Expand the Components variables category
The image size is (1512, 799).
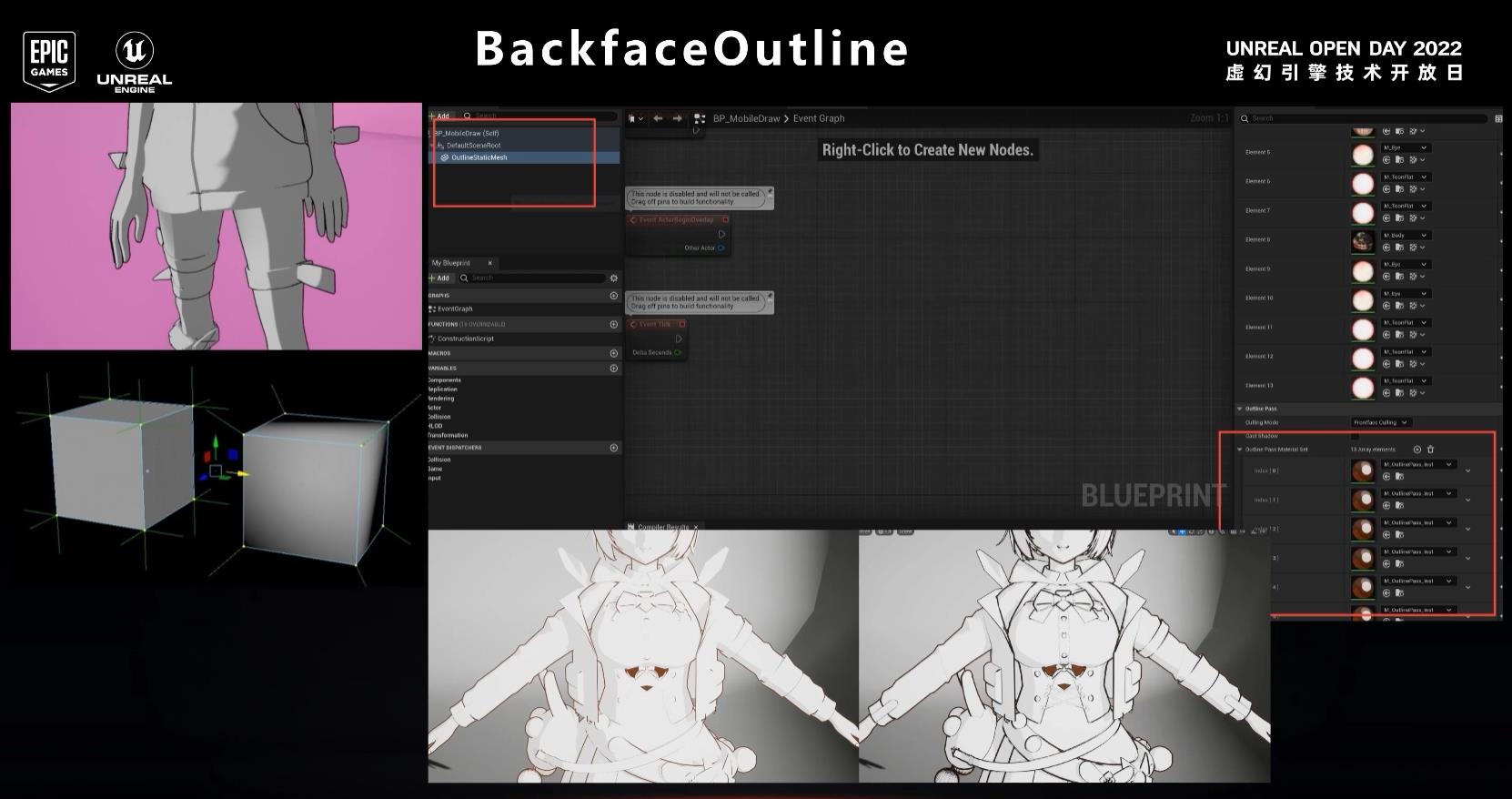(444, 380)
